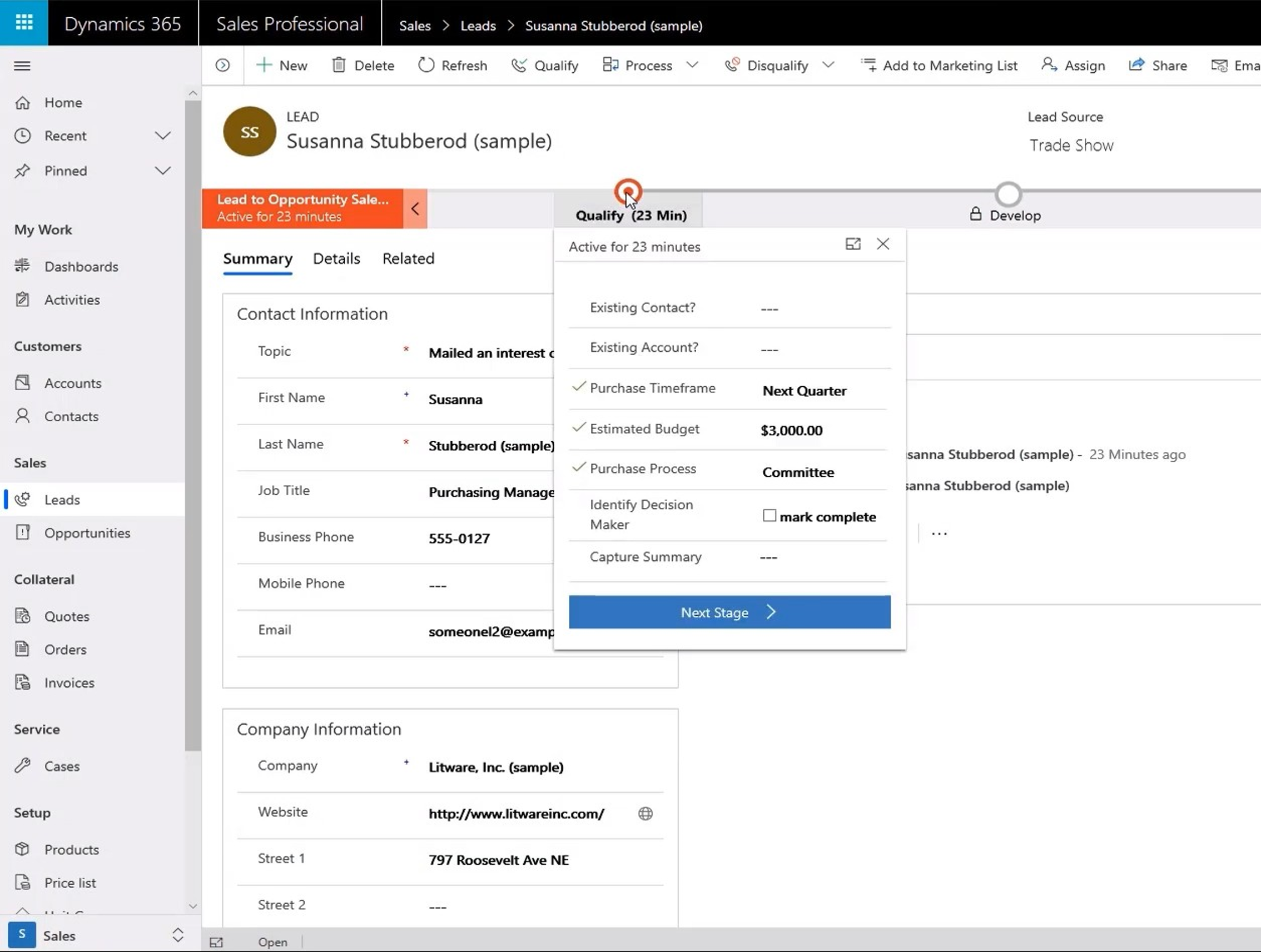Click the New record command
Image resolution: width=1261 pixels, height=952 pixels.
click(282, 66)
